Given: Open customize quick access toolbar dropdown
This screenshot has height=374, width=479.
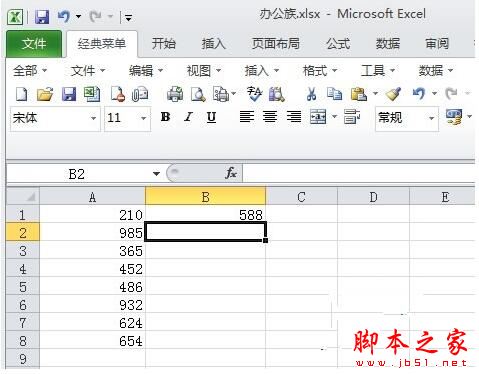Looking at the screenshot, I should point(128,17).
